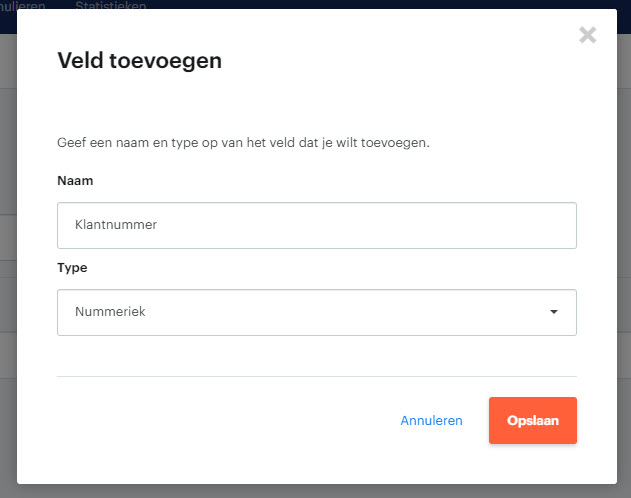Click the instruction text about naam en type
The image size is (631, 498).
[x=243, y=142]
